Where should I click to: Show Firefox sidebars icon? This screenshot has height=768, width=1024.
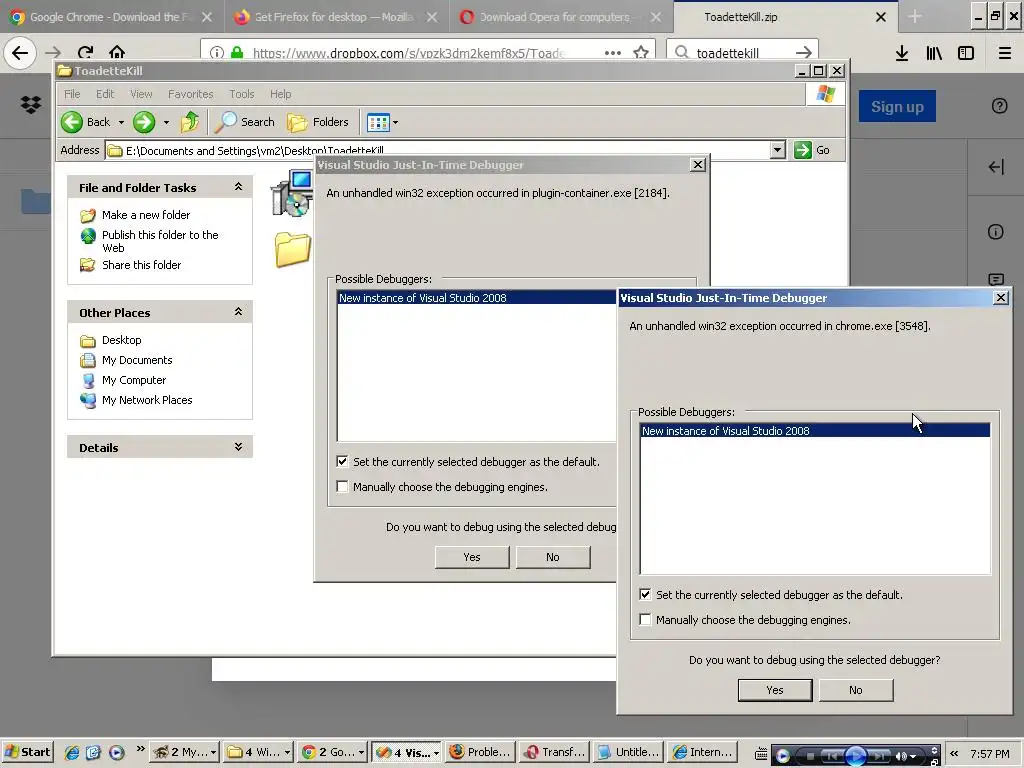coord(966,53)
